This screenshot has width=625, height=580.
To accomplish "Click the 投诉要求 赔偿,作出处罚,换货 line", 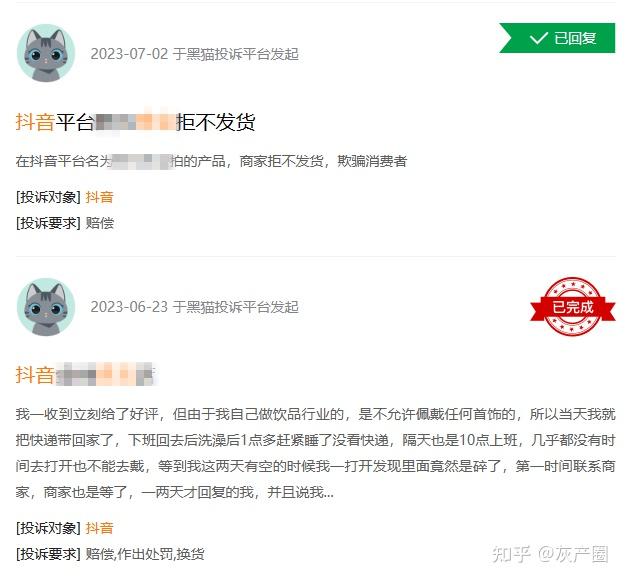I will point(110,554).
